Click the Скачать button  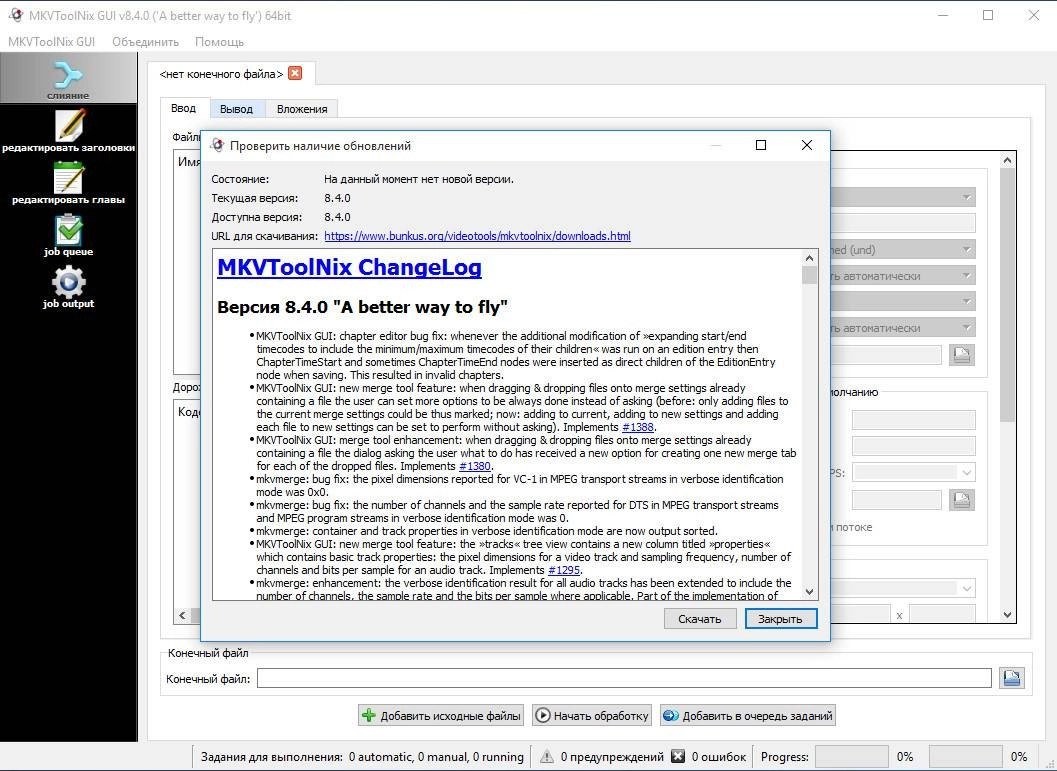tap(700, 619)
